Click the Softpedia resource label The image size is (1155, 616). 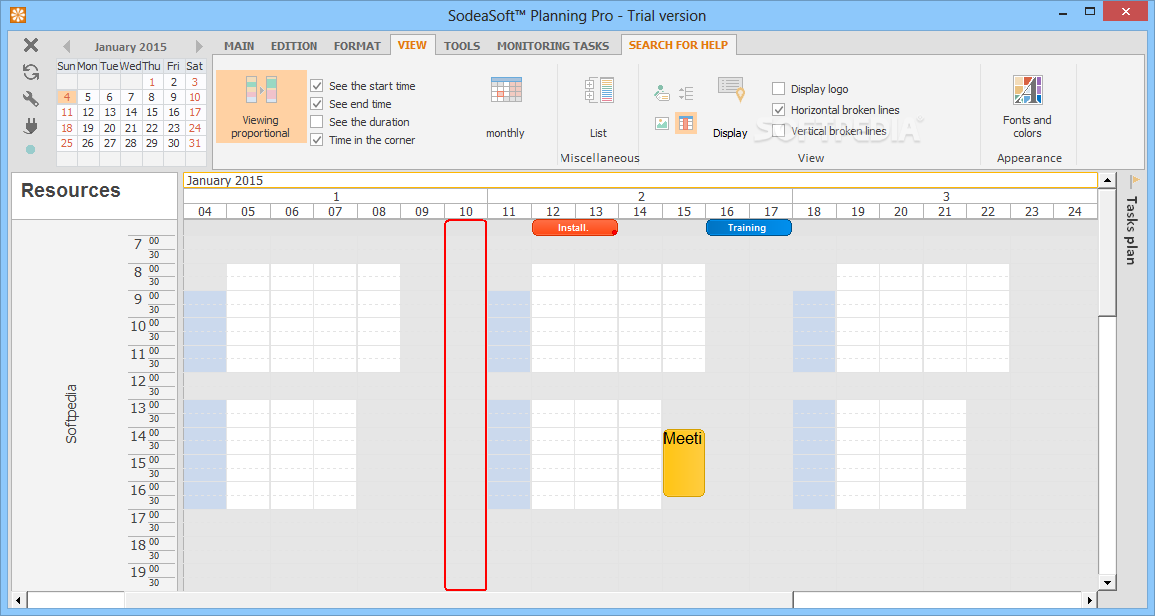click(71, 414)
